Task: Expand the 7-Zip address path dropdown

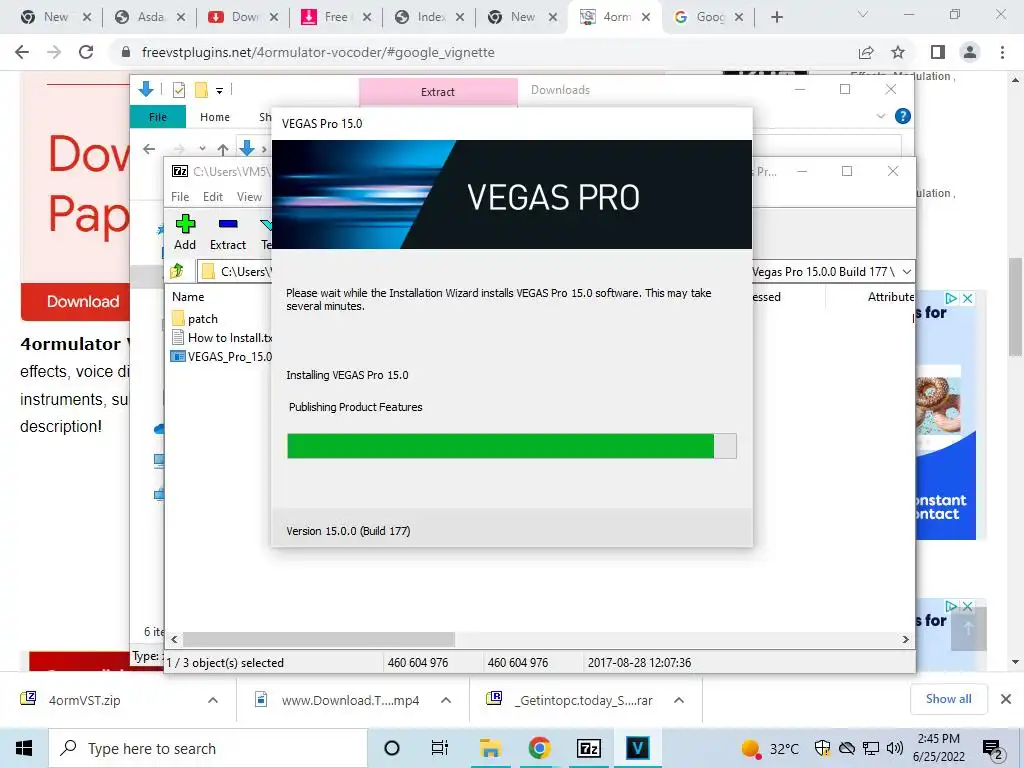Action: pos(906,271)
